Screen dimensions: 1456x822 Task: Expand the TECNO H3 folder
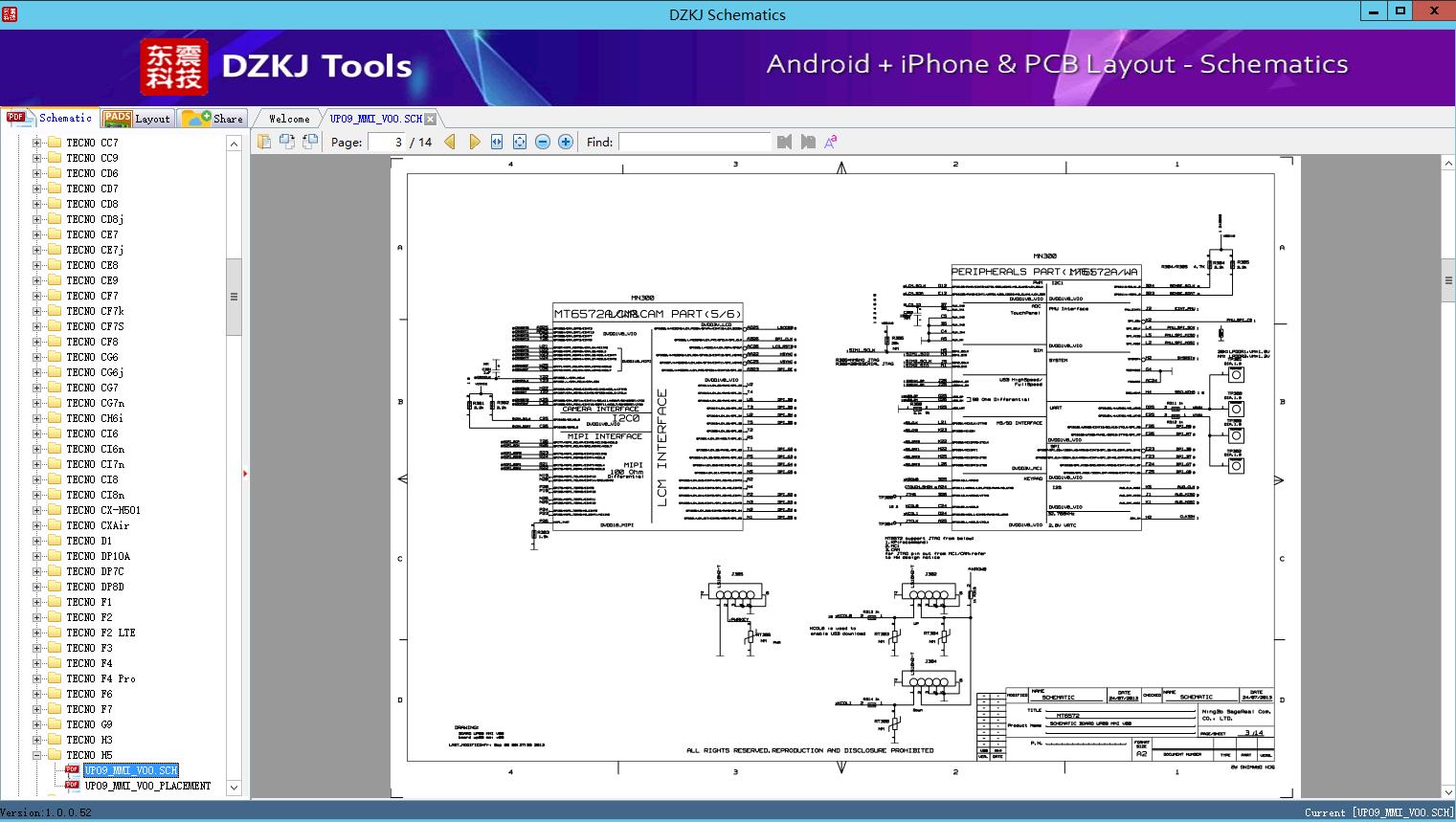(36, 740)
